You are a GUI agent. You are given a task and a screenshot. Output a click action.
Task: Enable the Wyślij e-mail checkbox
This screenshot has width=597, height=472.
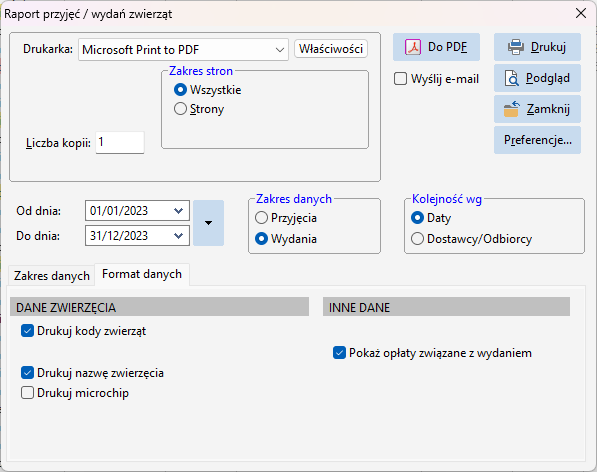(400, 79)
